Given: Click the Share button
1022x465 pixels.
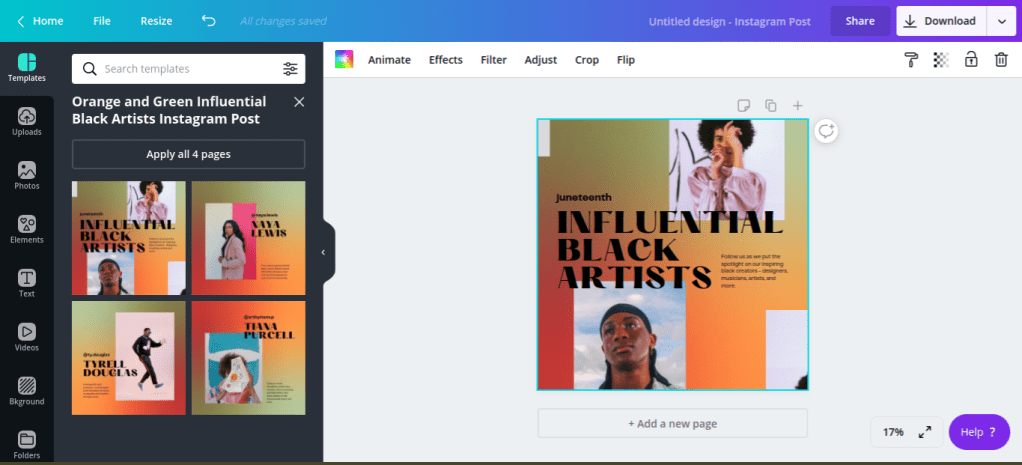Looking at the screenshot, I should click(860, 21).
